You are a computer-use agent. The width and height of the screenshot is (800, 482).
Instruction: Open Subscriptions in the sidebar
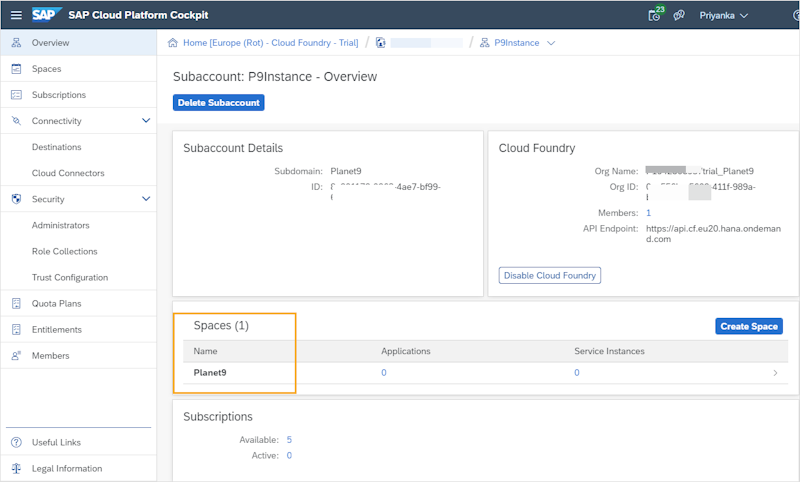pyautogui.click(x=58, y=95)
